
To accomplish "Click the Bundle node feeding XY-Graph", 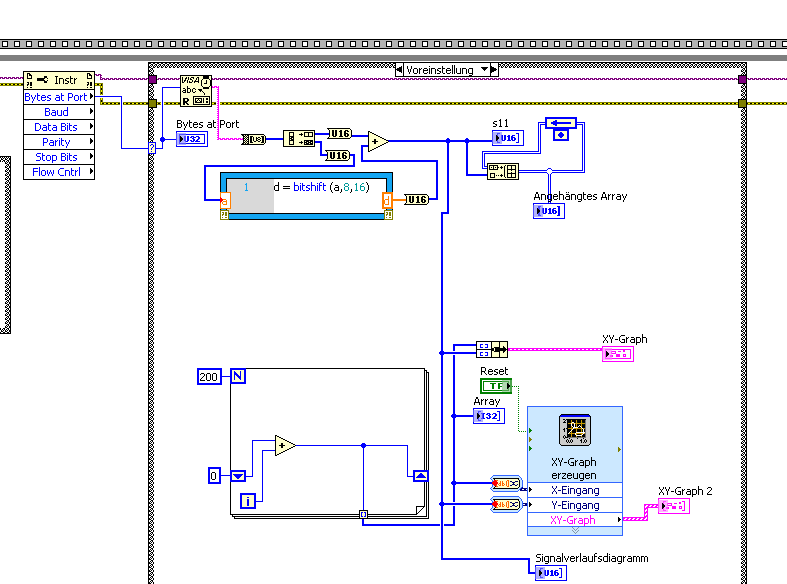I will [x=492, y=350].
